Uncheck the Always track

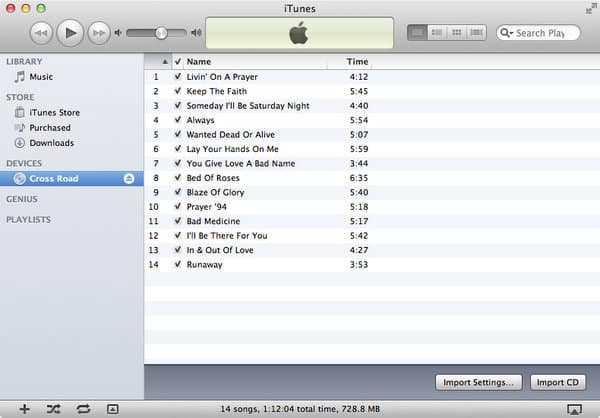[178, 120]
